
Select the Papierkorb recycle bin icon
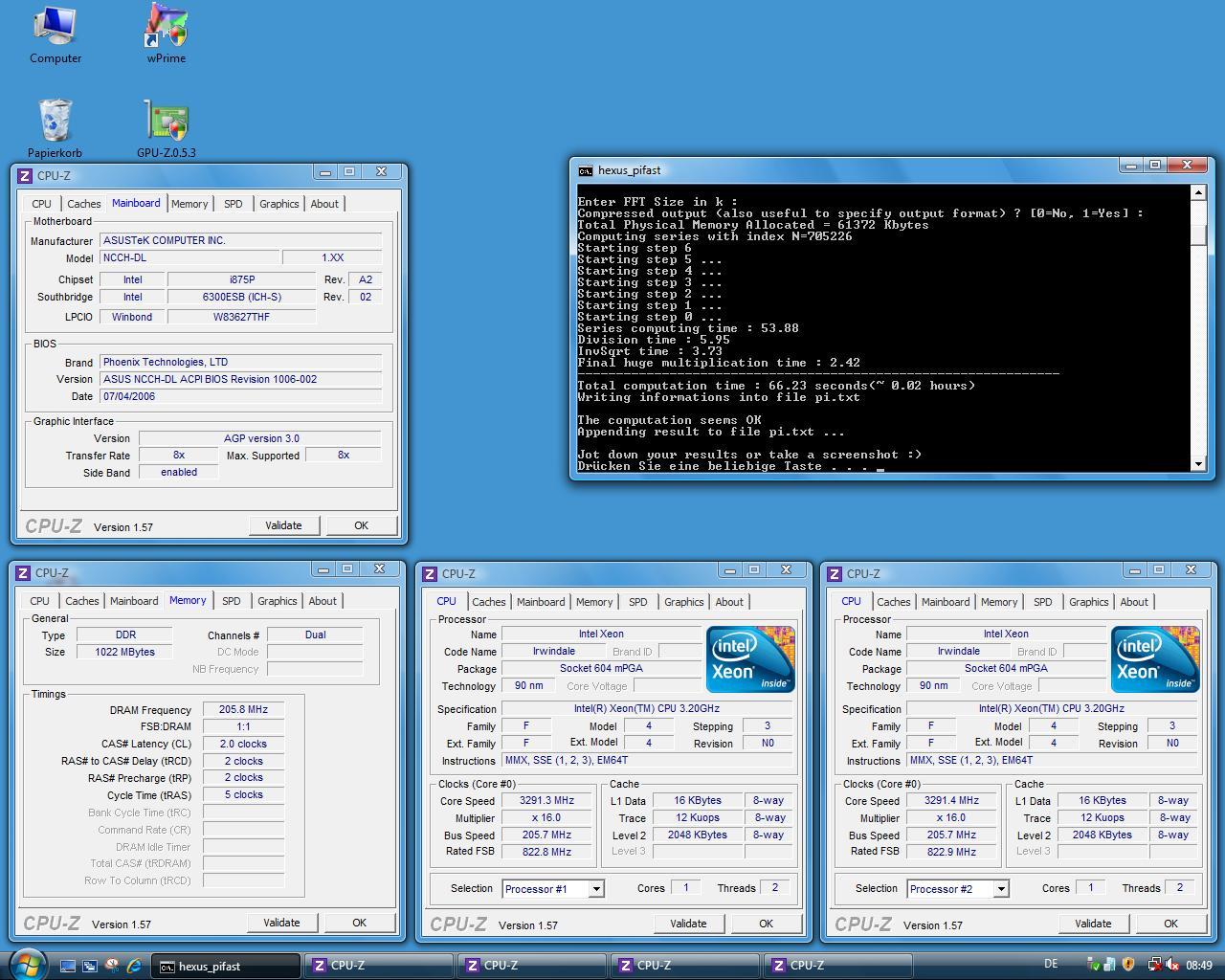point(55,128)
